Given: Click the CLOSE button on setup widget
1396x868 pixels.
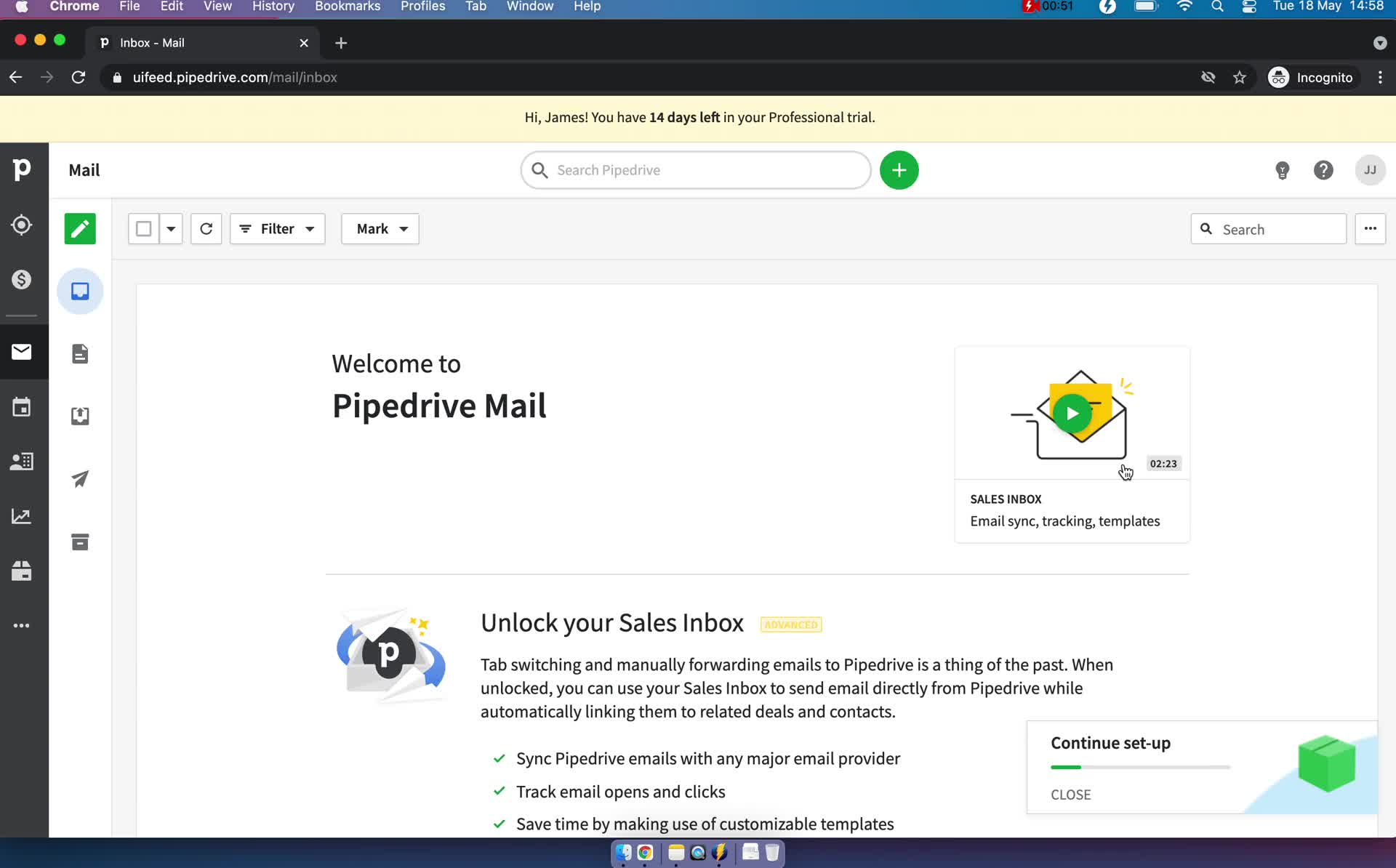Looking at the screenshot, I should [1070, 794].
